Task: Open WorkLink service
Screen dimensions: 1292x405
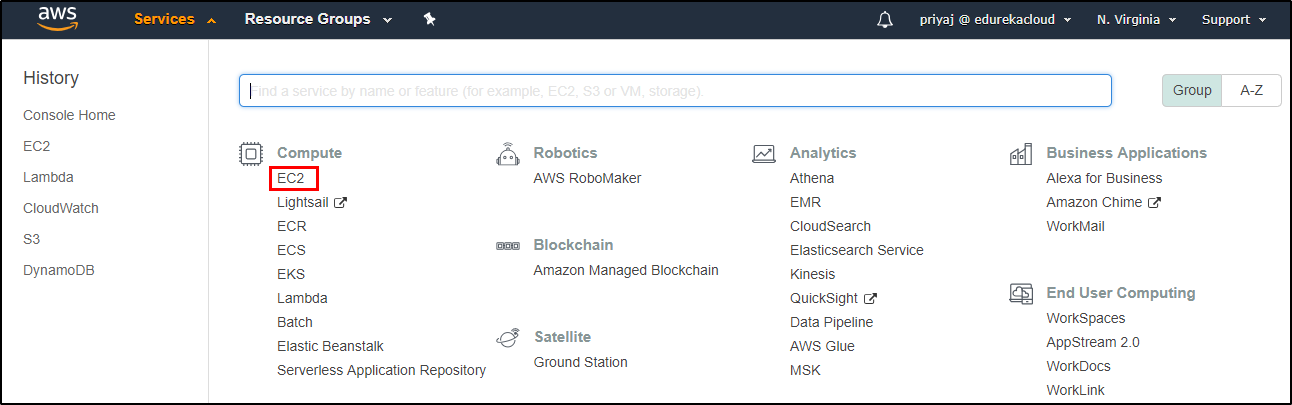Action: point(1075,390)
